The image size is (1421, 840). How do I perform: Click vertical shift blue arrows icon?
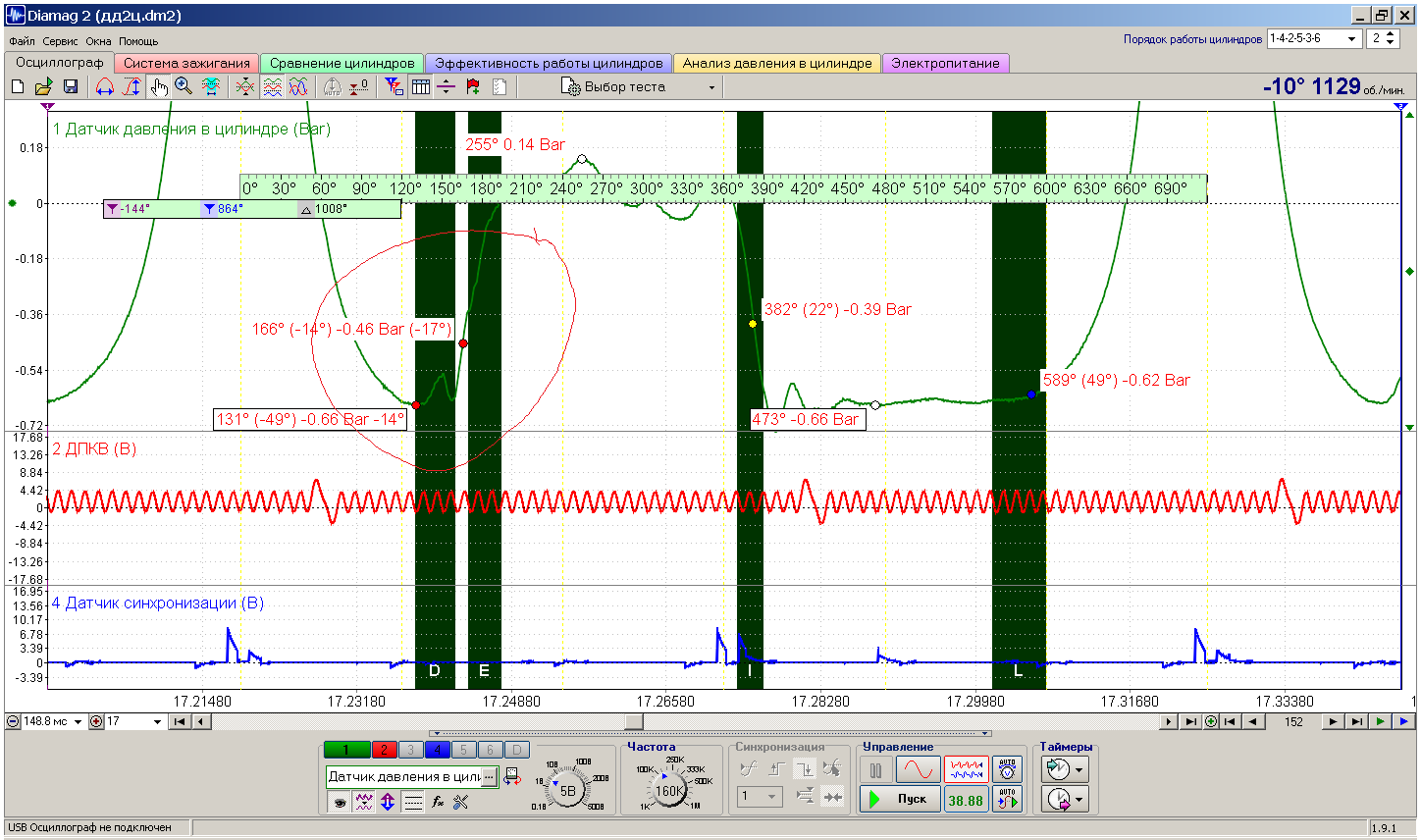(388, 802)
